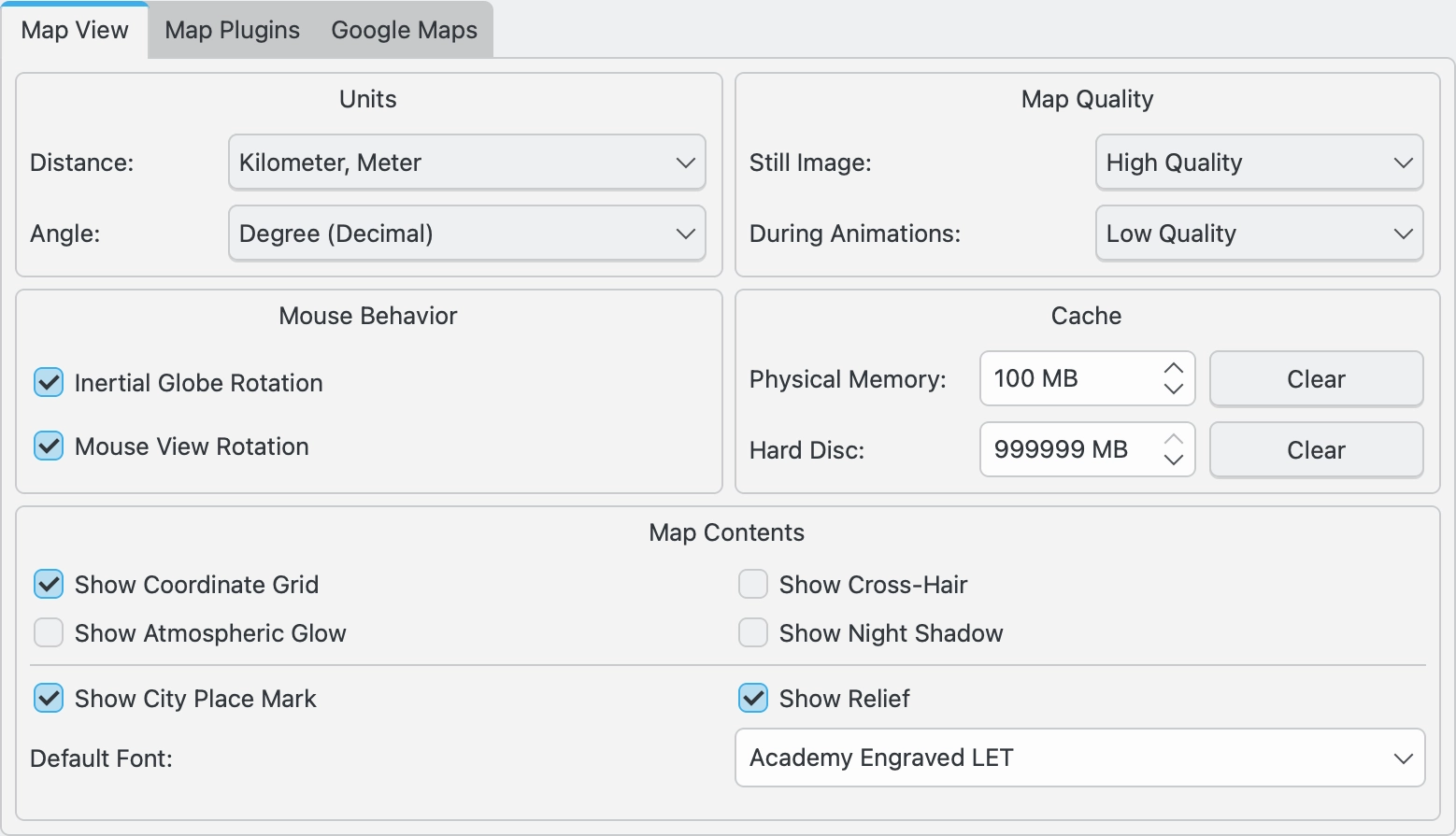The height and width of the screenshot is (836, 1456).
Task: Turn on Show Night Shadow
Action: pos(753,633)
